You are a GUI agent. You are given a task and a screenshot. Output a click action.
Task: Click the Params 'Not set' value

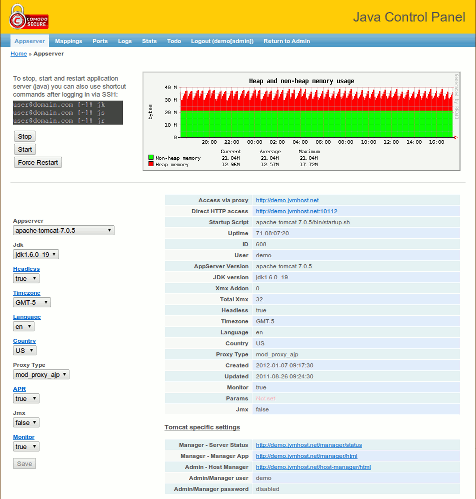coord(265,398)
